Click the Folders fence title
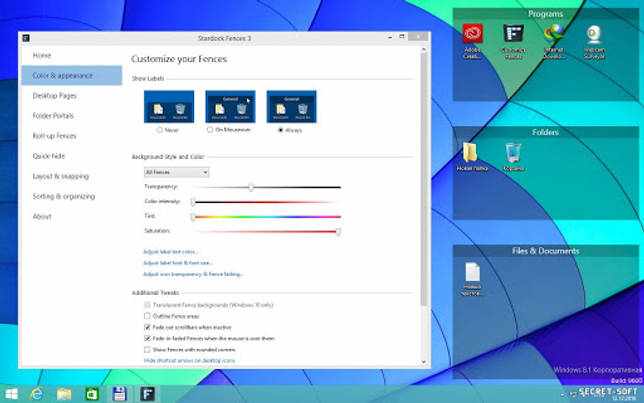644x403 pixels. tap(545, 132)
